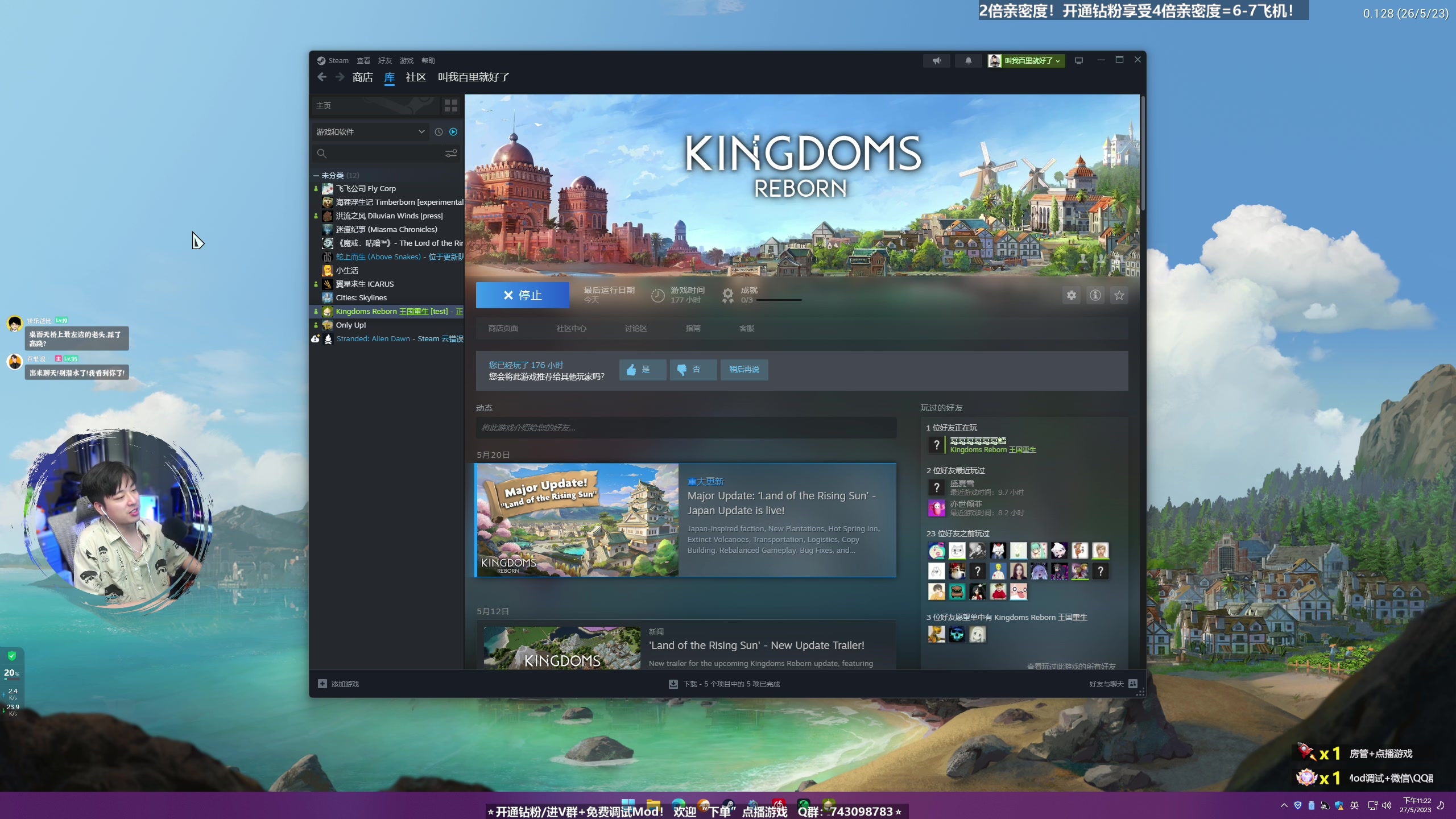Open the 游戏 menu
Screen dimensions: 1456x819
407,61
